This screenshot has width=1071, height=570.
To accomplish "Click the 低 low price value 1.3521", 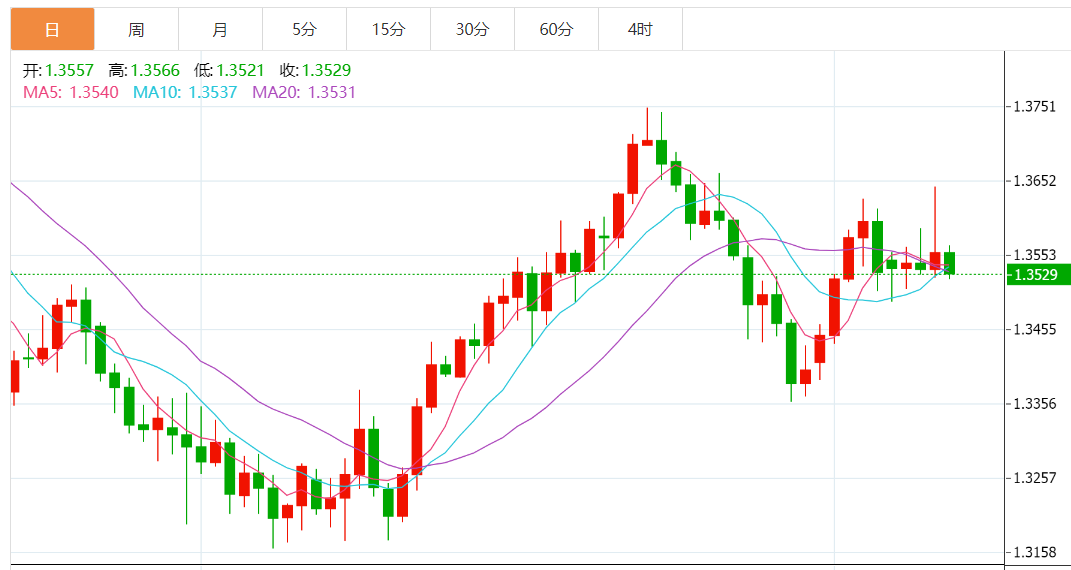I will (240, 71).
